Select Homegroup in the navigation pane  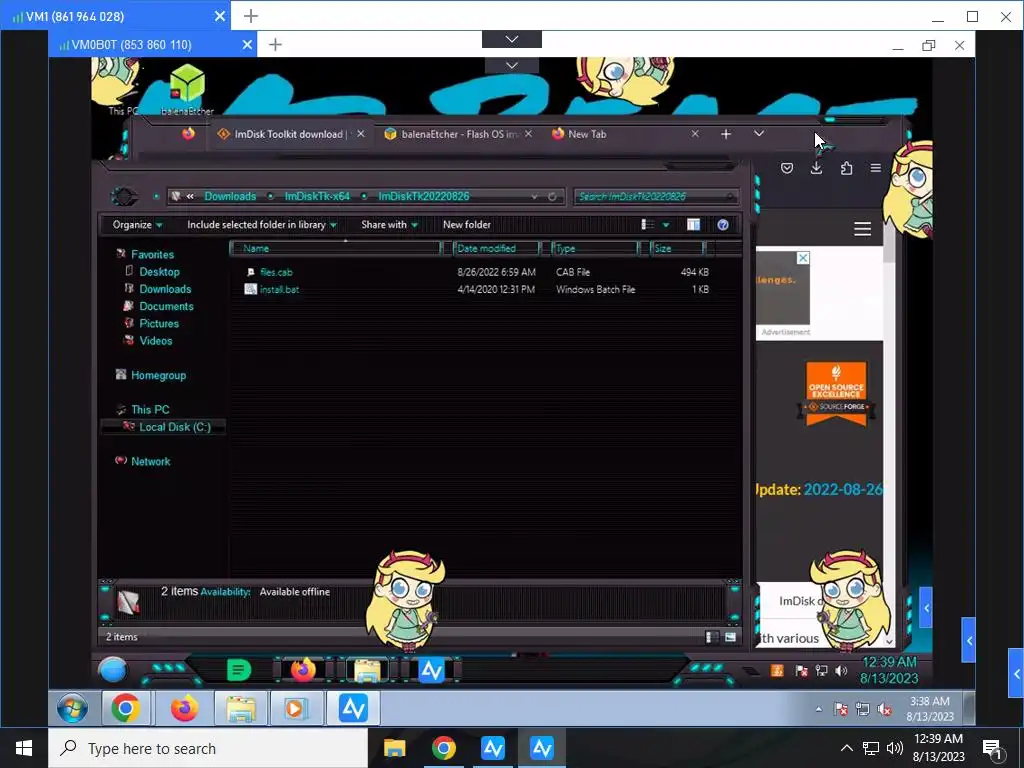[151, 376]
